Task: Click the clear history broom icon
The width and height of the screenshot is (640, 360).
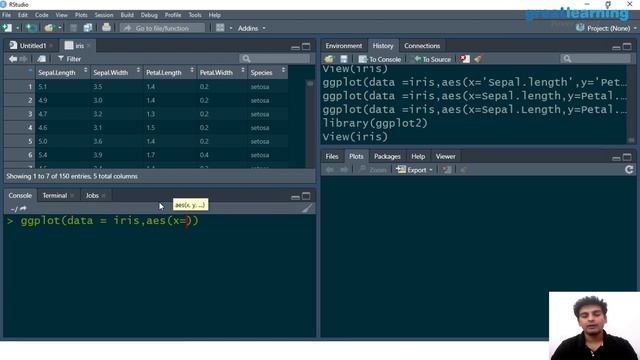Action: point(478,59)
